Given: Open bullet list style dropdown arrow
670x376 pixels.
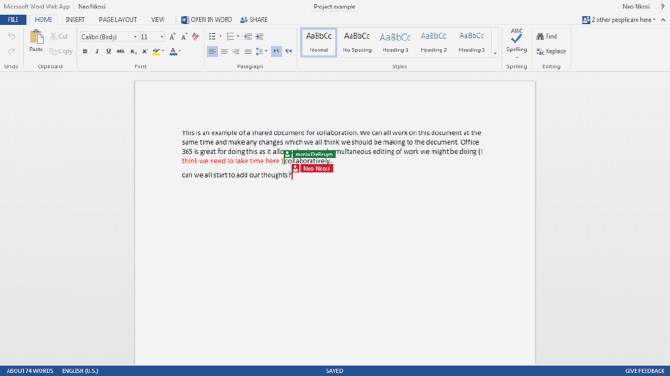Looking at the screenshot, I should pos(220,37).
